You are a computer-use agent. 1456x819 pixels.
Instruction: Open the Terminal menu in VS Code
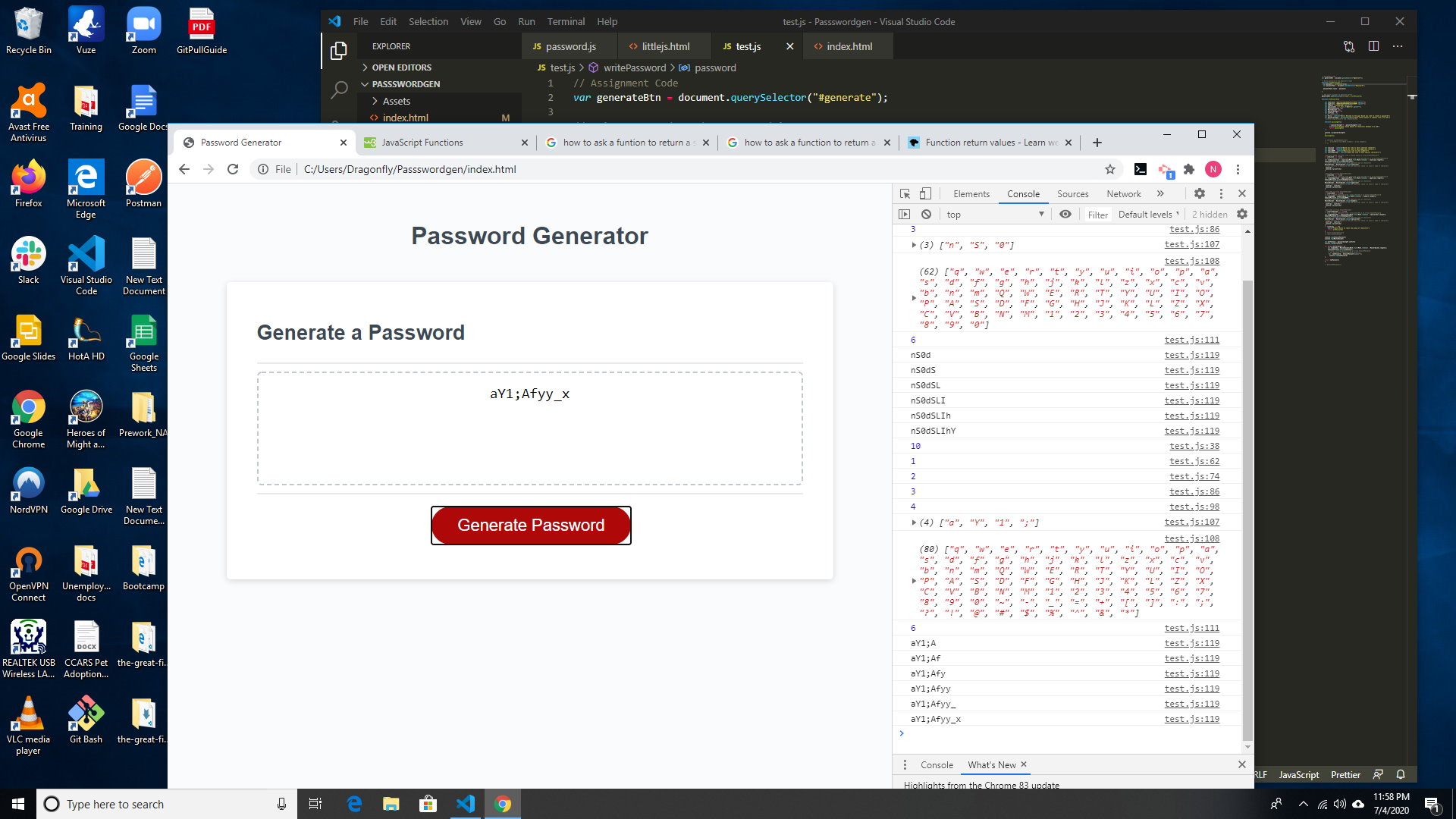[566, 21]
